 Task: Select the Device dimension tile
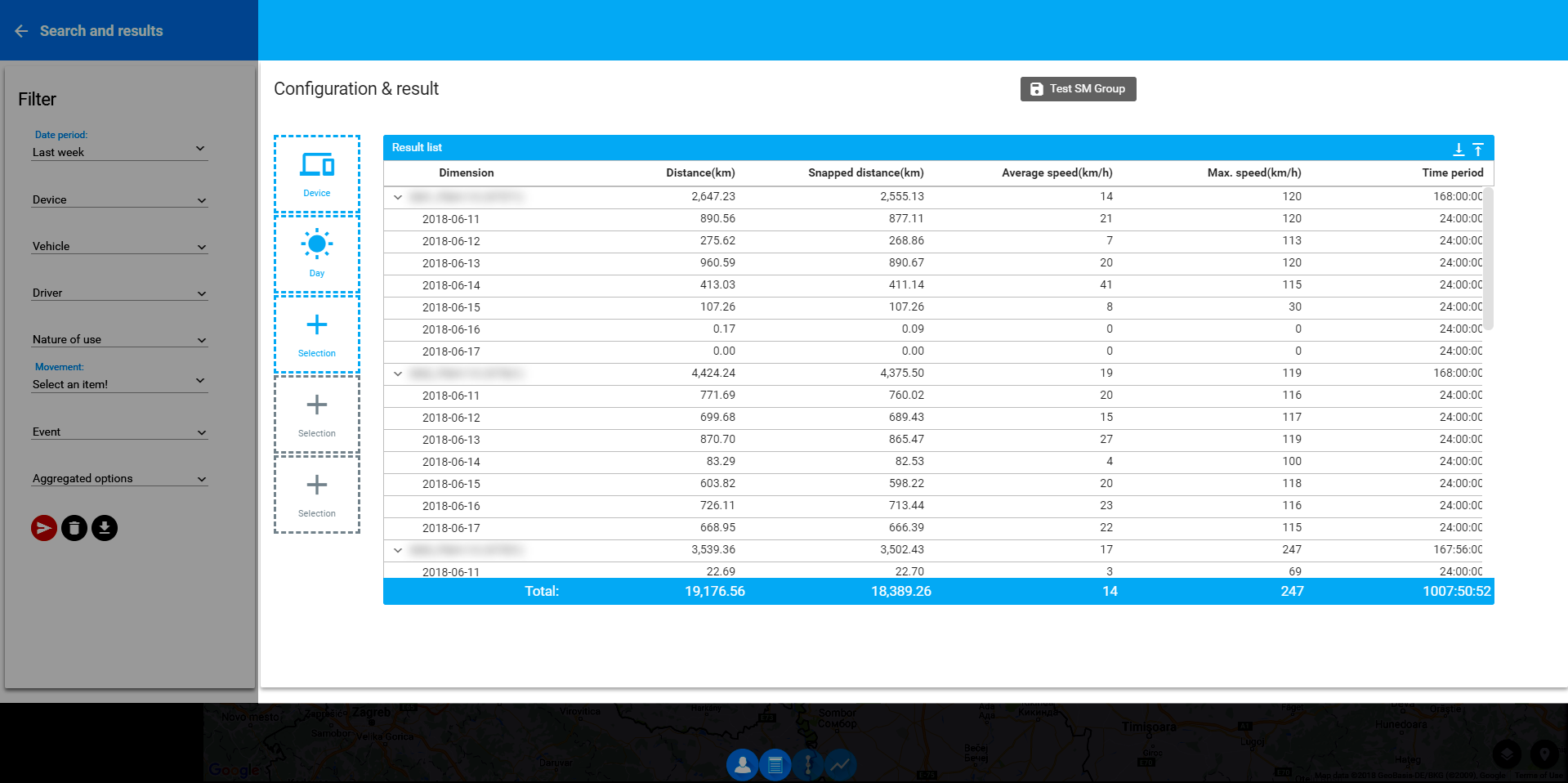point(317,174)
